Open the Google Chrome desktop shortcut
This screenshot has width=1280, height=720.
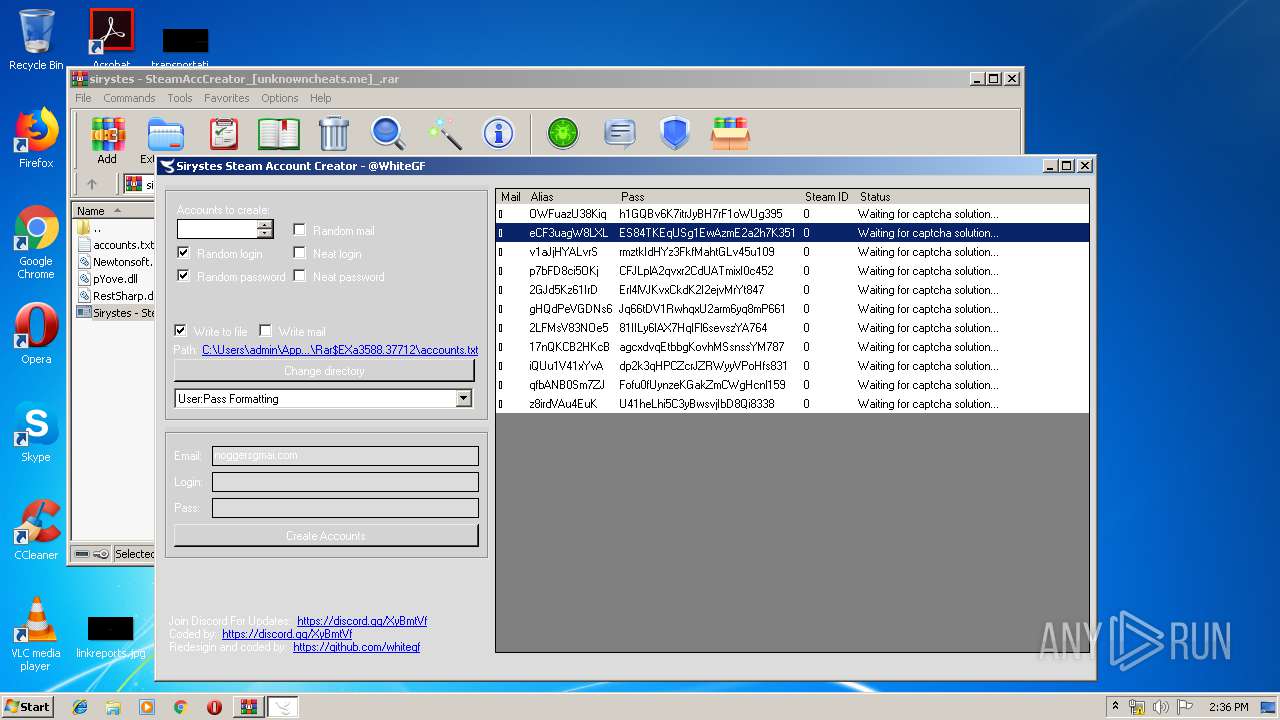tap(36, 243)
